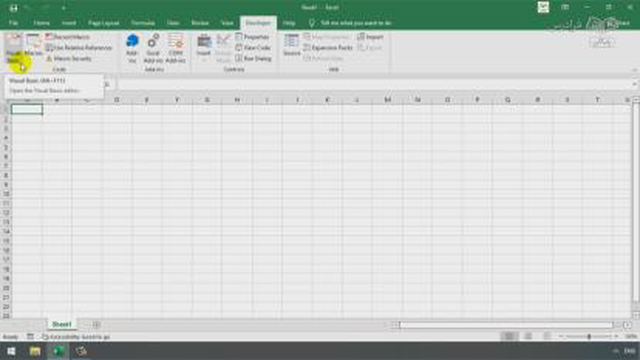
Task: Switch to the View tab
Action: coord(227,23)
